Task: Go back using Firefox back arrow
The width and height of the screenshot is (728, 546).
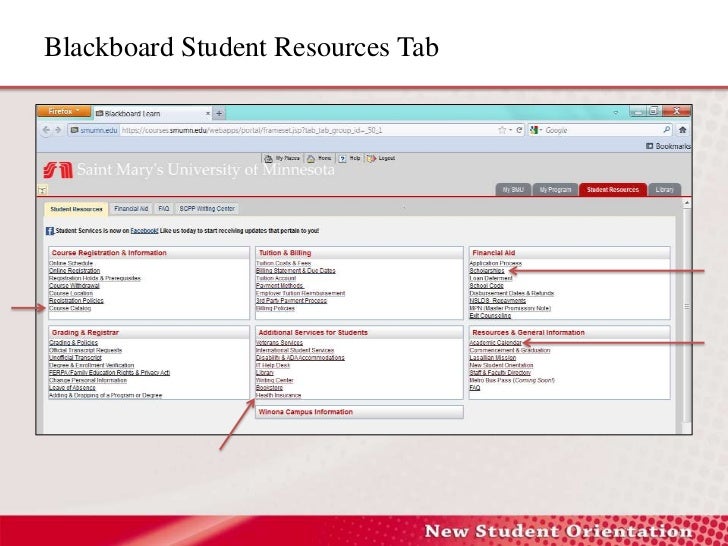Action: coord(46,130)
